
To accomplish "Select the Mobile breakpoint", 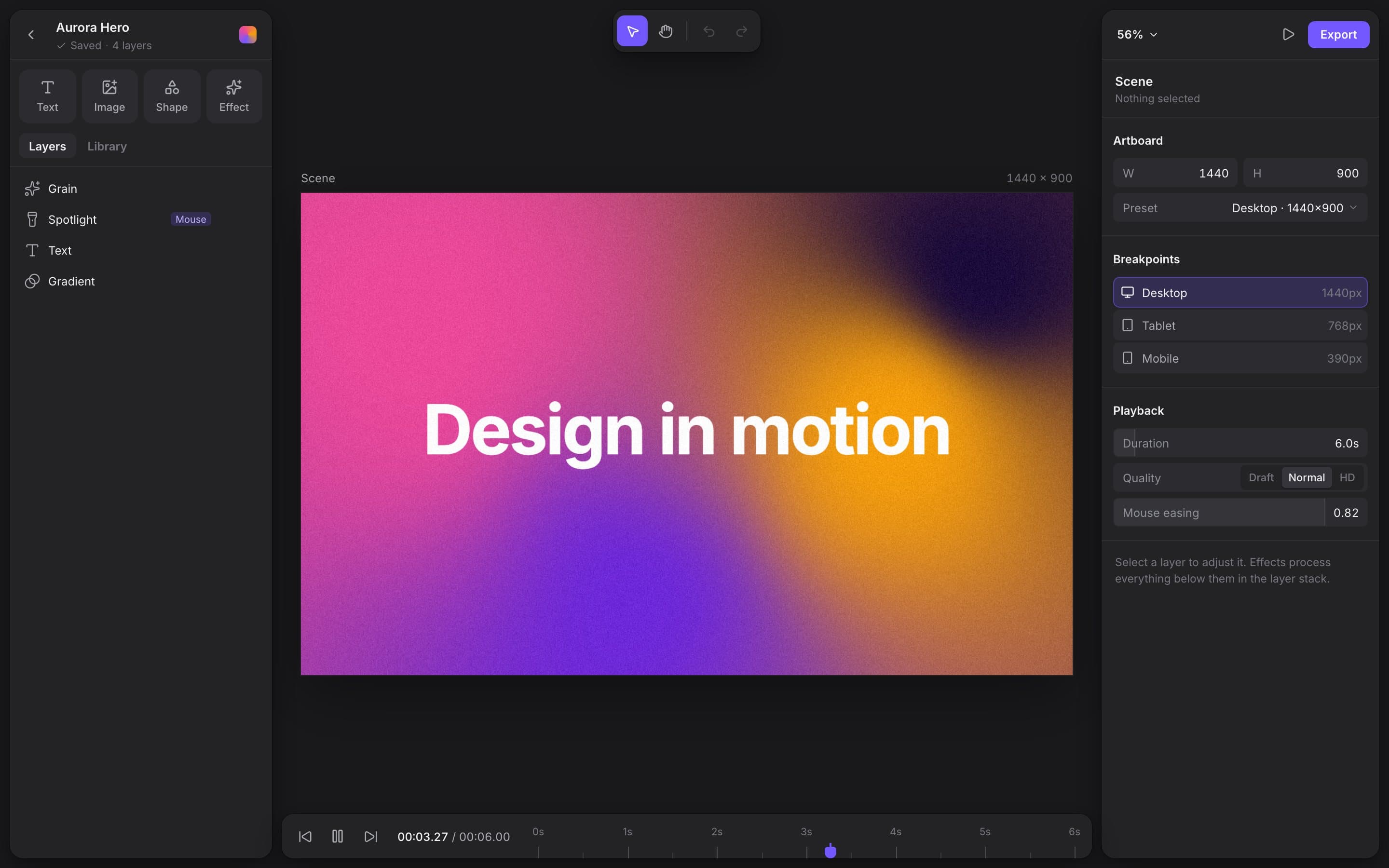I will pos(1240,358).
